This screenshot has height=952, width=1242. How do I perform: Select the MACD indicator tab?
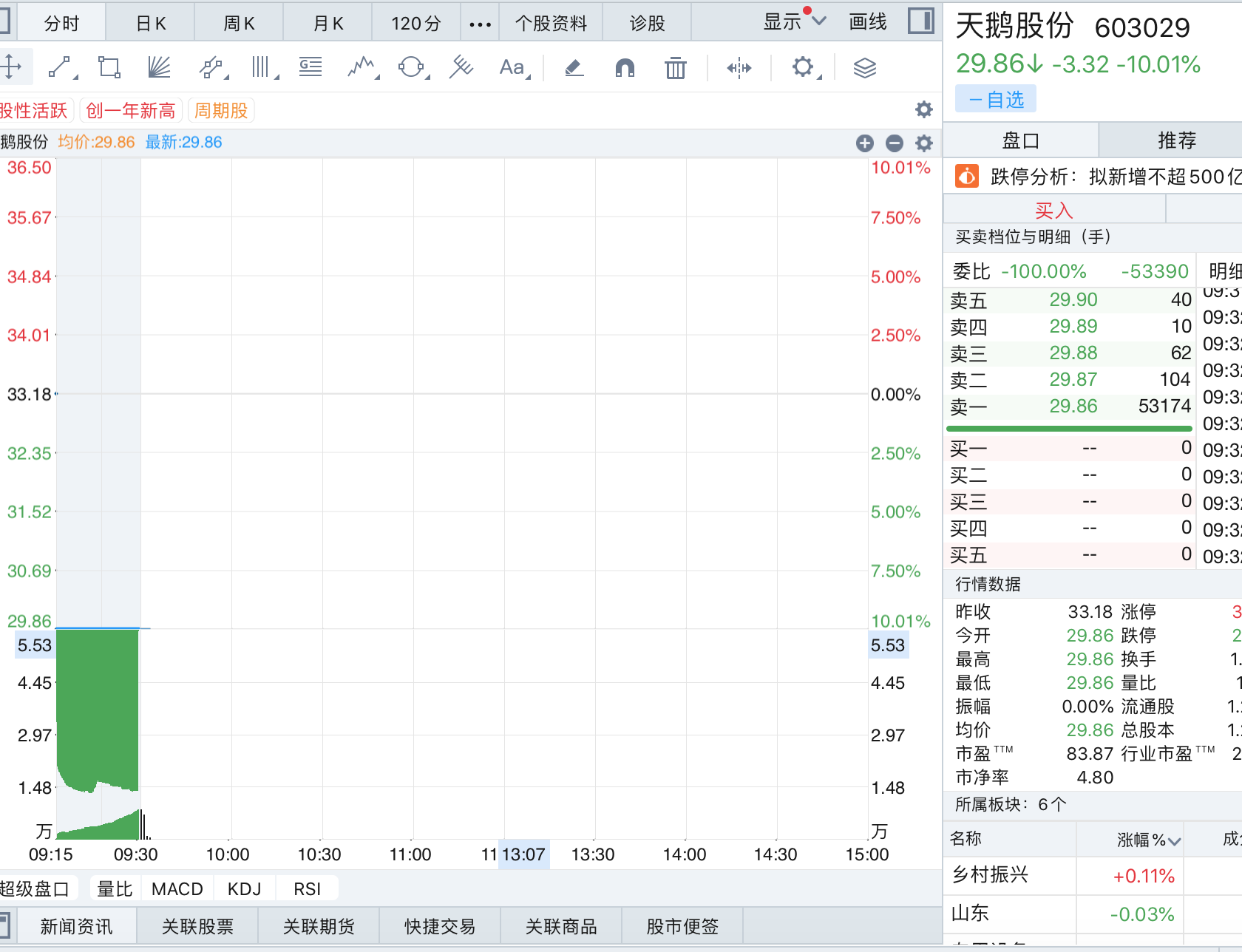point(177,888)
